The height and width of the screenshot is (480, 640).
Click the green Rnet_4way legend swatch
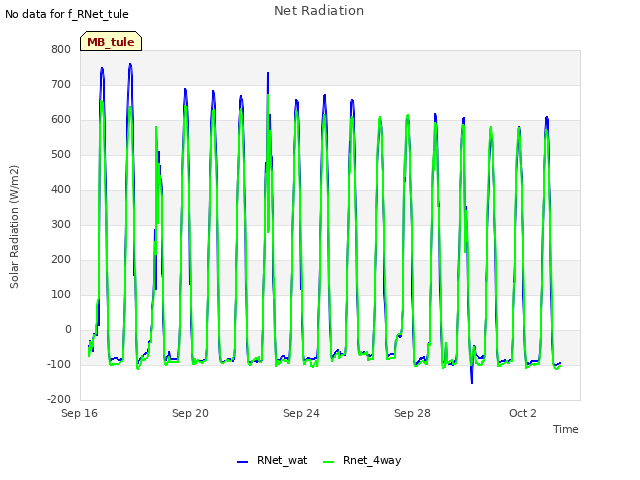click(x=328, y=462)
